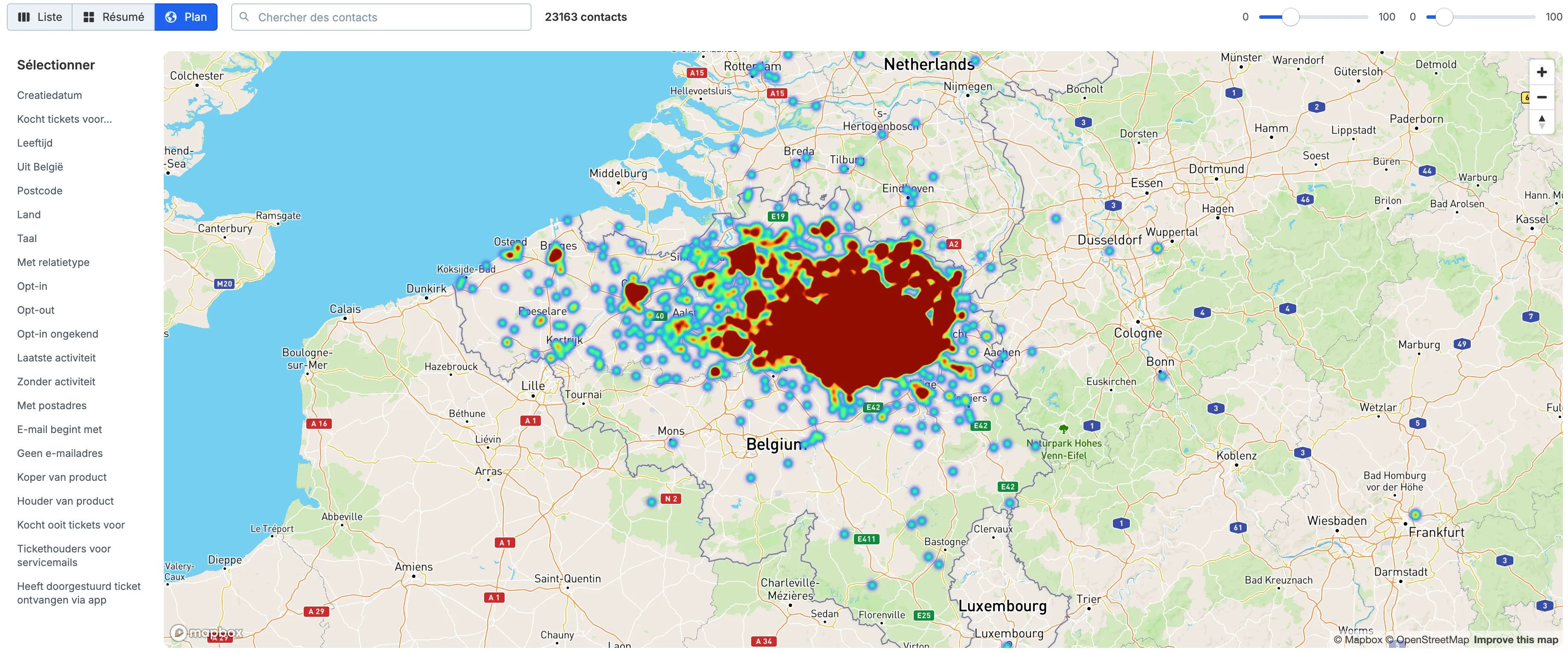Reset map bearing with compass button

pyautogui.click(x=1541, y=121)
